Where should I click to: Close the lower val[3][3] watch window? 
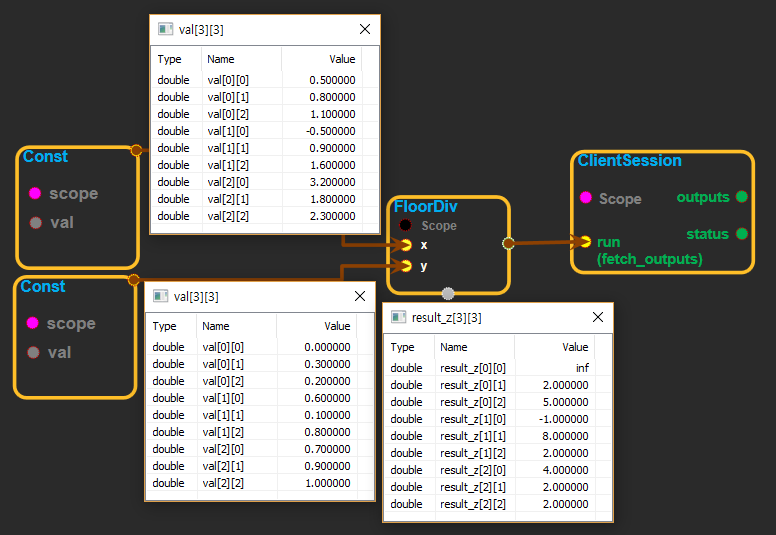pos(359,296)
